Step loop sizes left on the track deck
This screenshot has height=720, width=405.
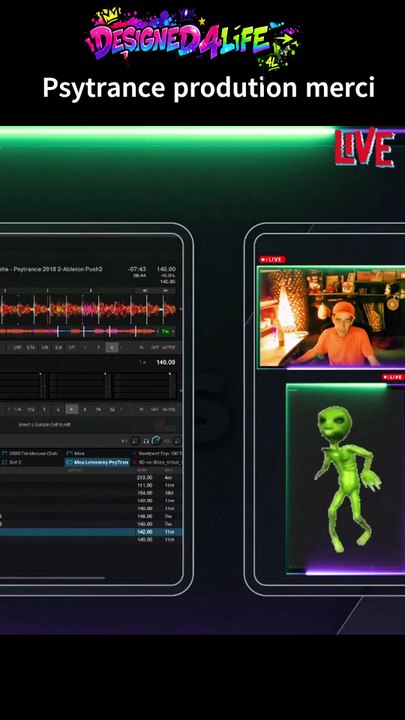tap(9, 348)
